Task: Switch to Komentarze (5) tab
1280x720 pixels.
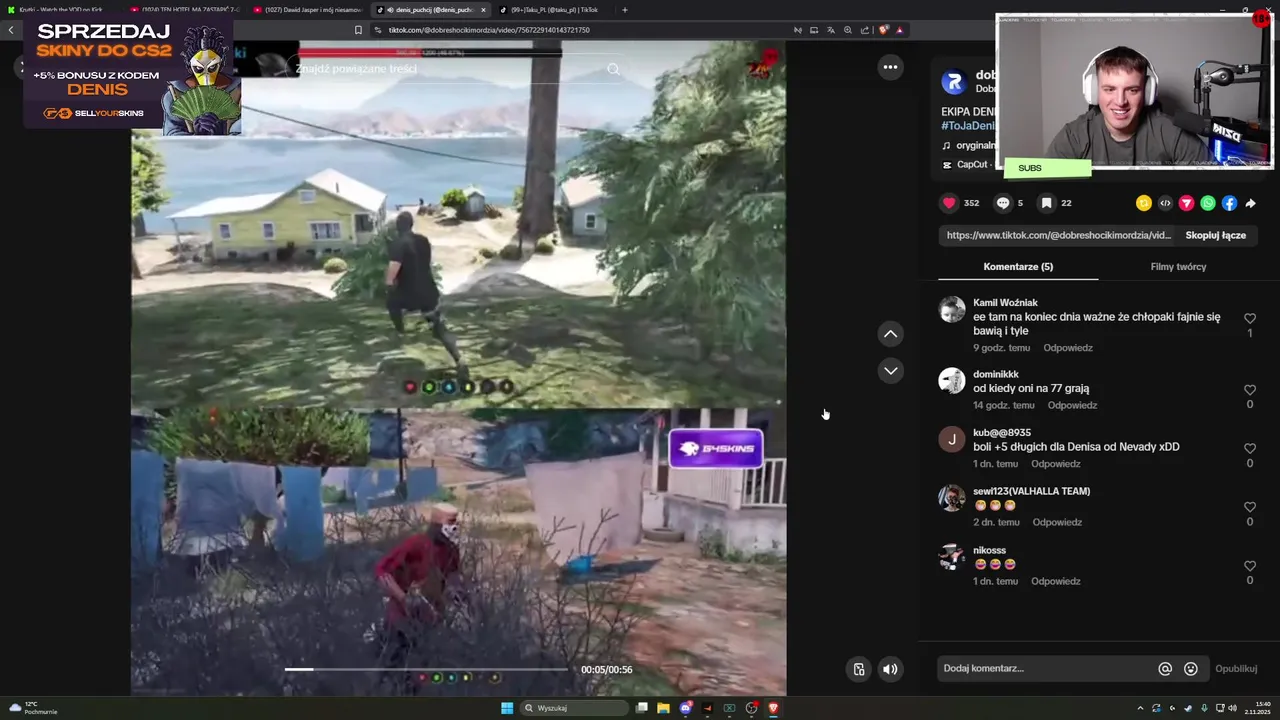Action: [1018, 267]
